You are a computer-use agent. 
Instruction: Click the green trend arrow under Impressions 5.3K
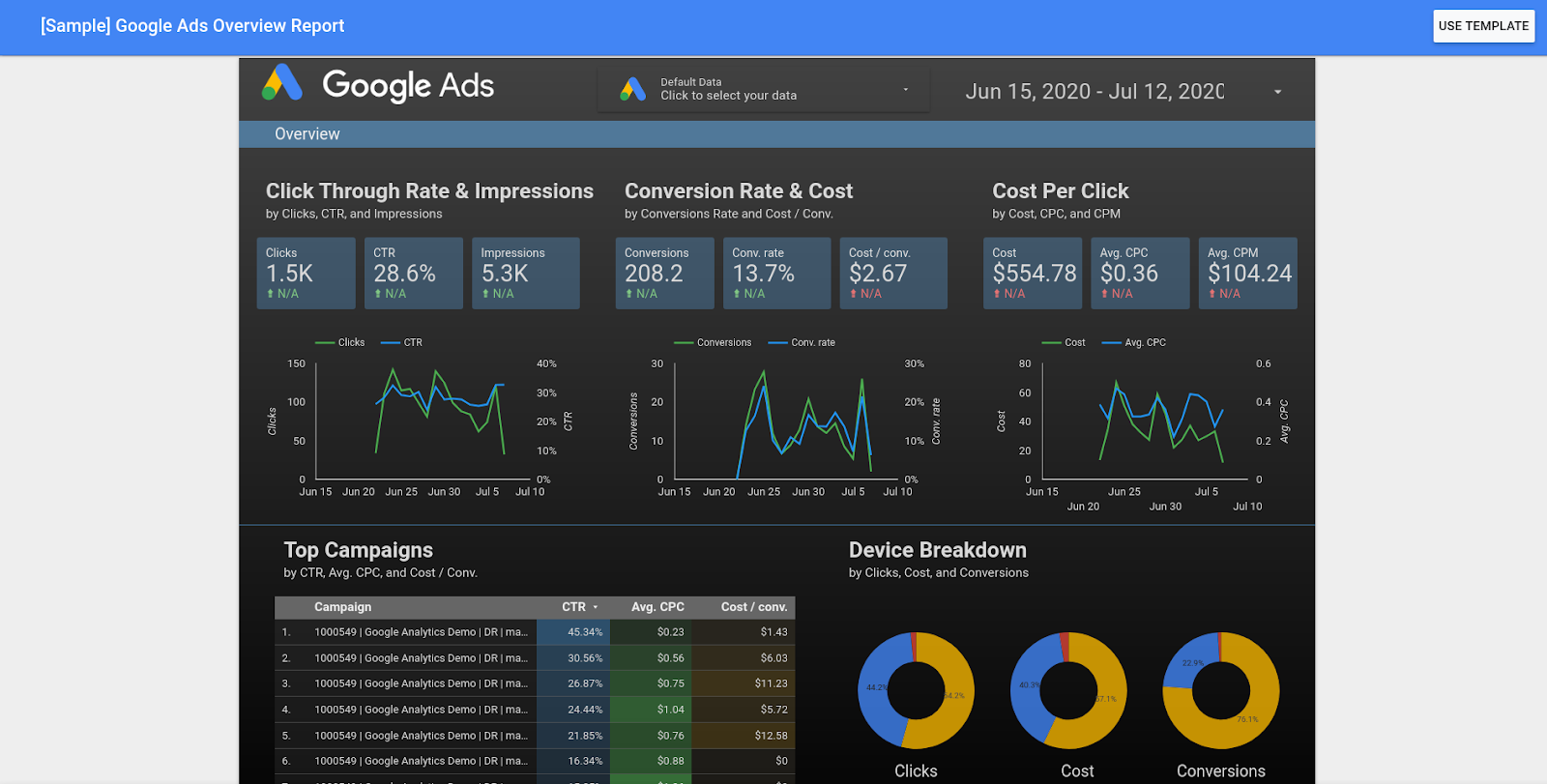(x=485, y=294)
